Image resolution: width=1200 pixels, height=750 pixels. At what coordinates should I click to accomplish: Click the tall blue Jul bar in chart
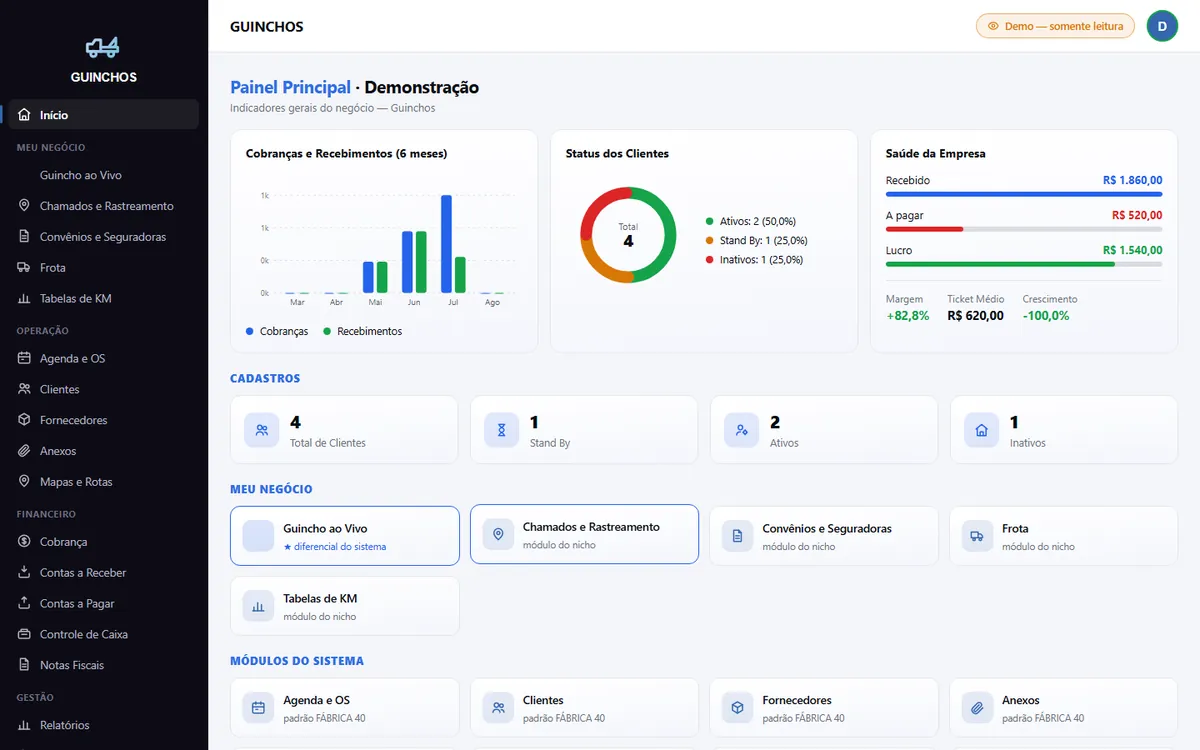(x=446, y=244)
